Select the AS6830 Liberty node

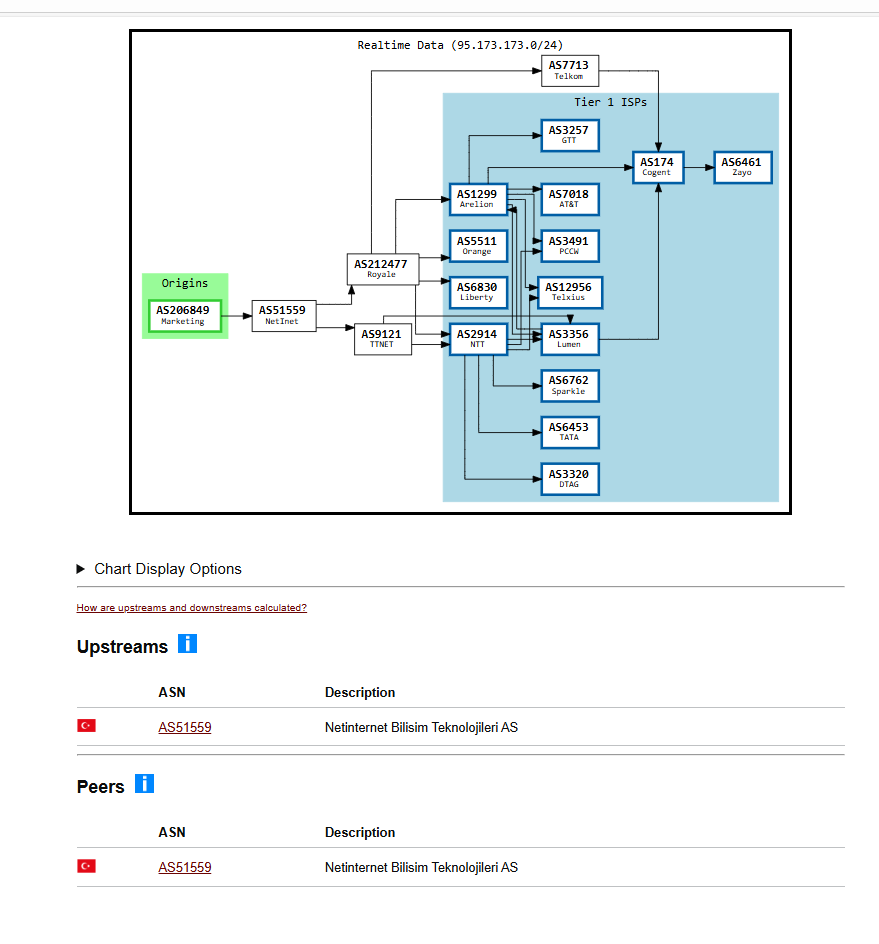coord(479,292)
